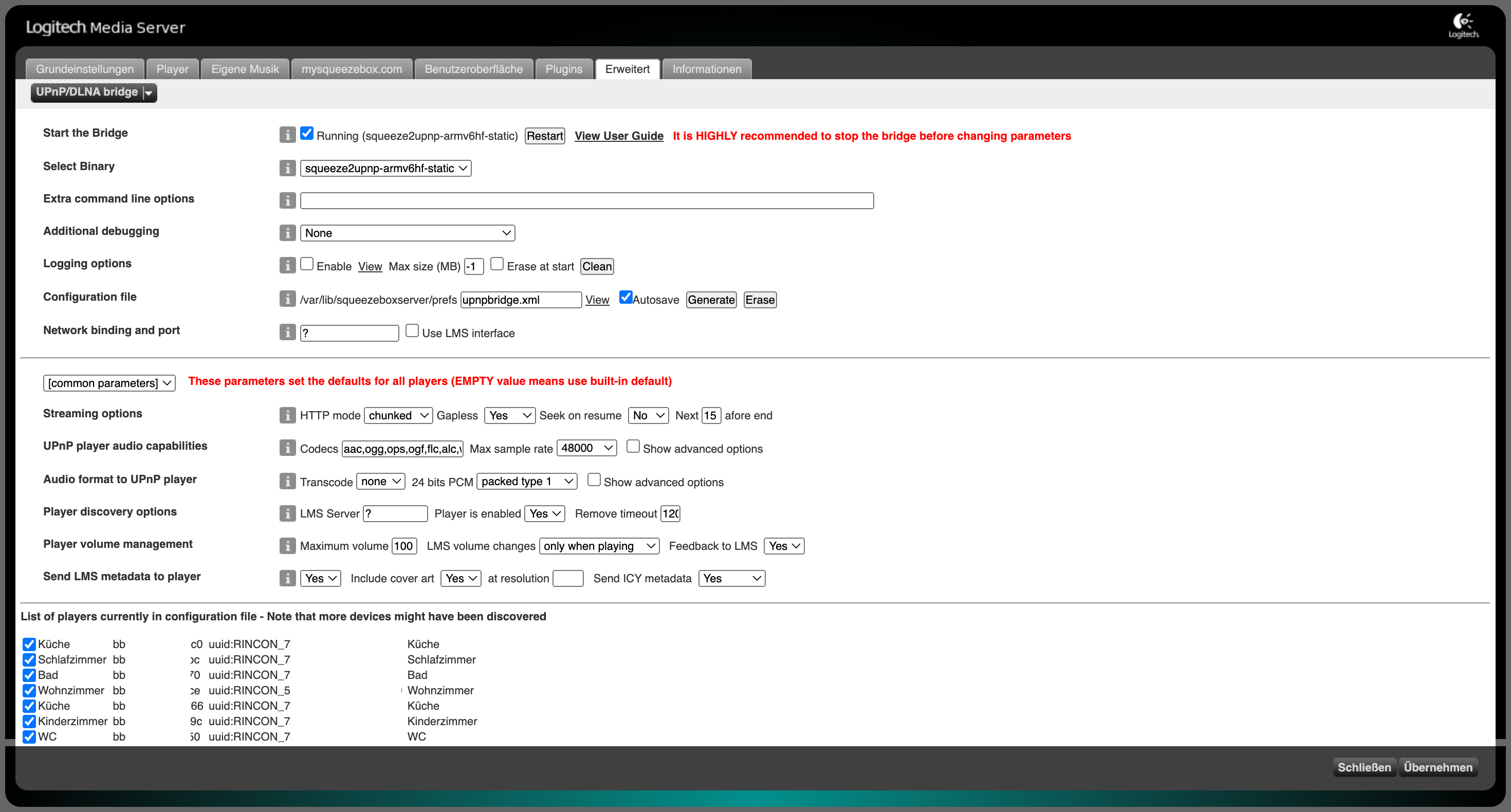Click info icon for Send LMS metadata to player
The width and height of the screenshot is (1511, 812).
point(287,578)
